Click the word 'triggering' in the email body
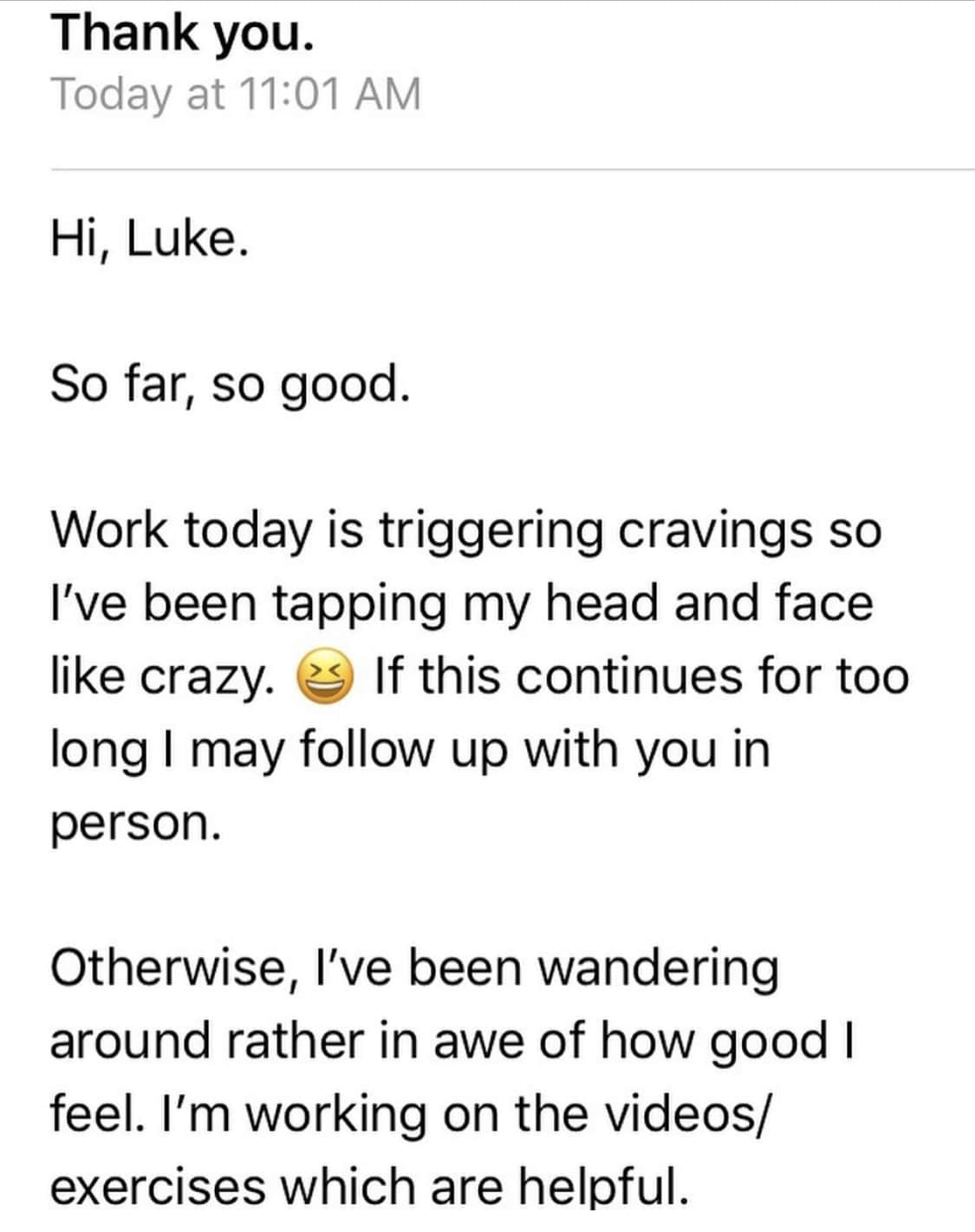 tap(491, 531)
